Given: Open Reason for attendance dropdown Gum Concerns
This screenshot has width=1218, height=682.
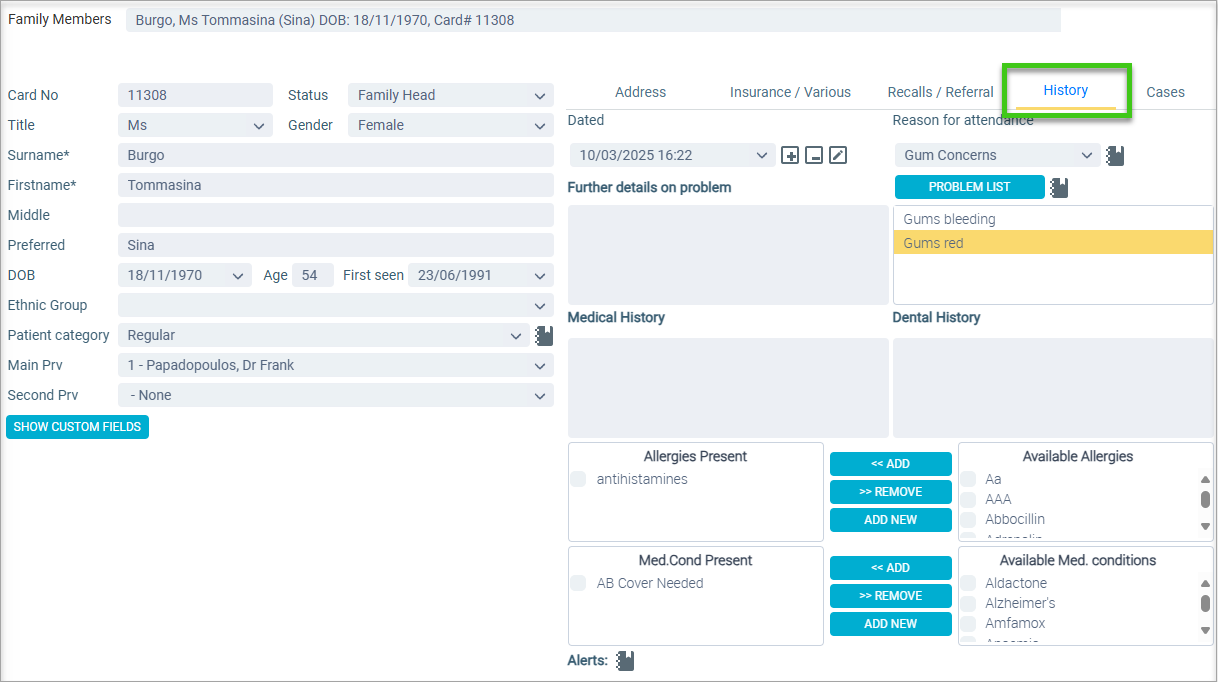Looking at the screenshot, I should click(997, 155).
